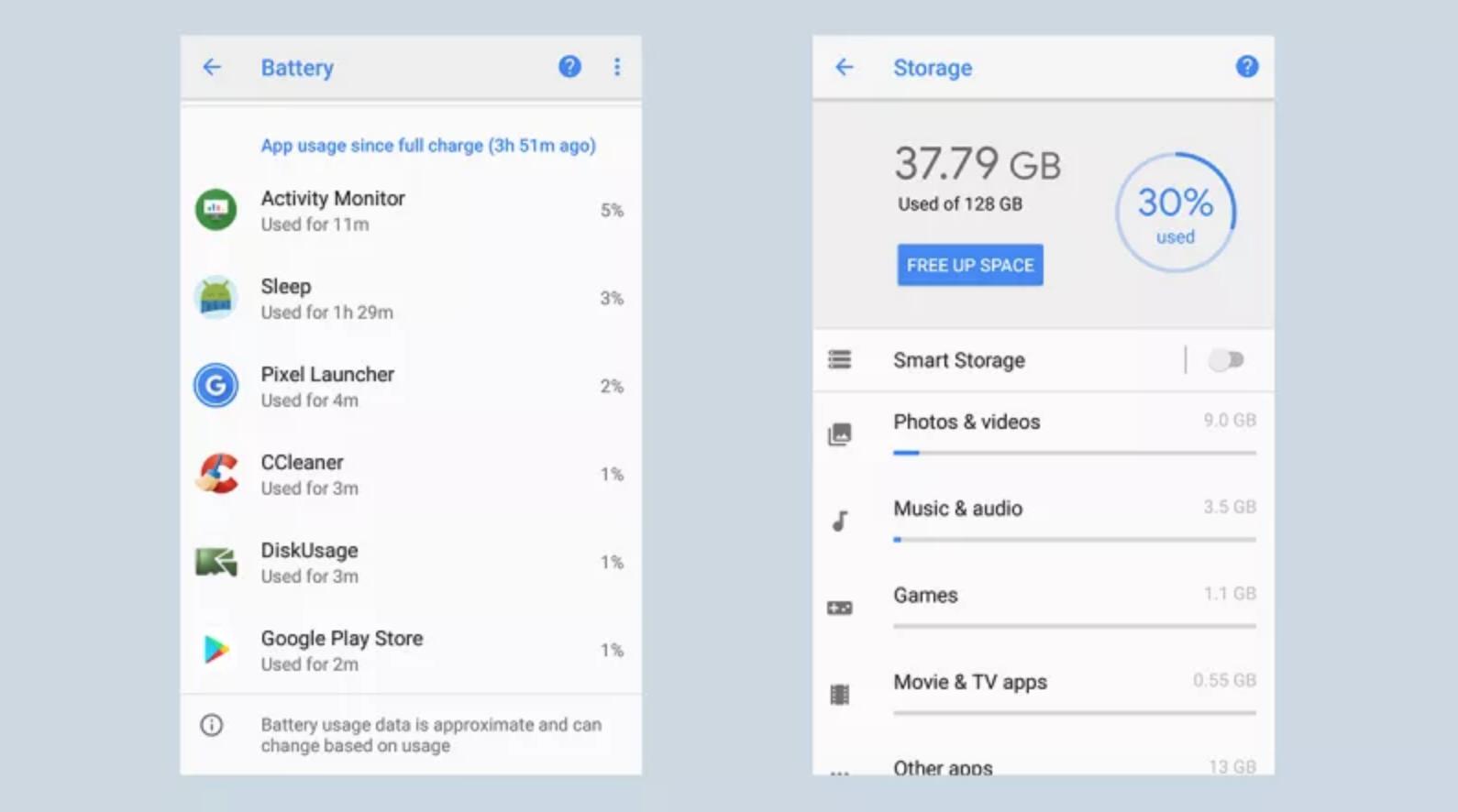
Task: Tap the 30% used storage ring
Action: pyautogui.click(x=1176, y=213)
